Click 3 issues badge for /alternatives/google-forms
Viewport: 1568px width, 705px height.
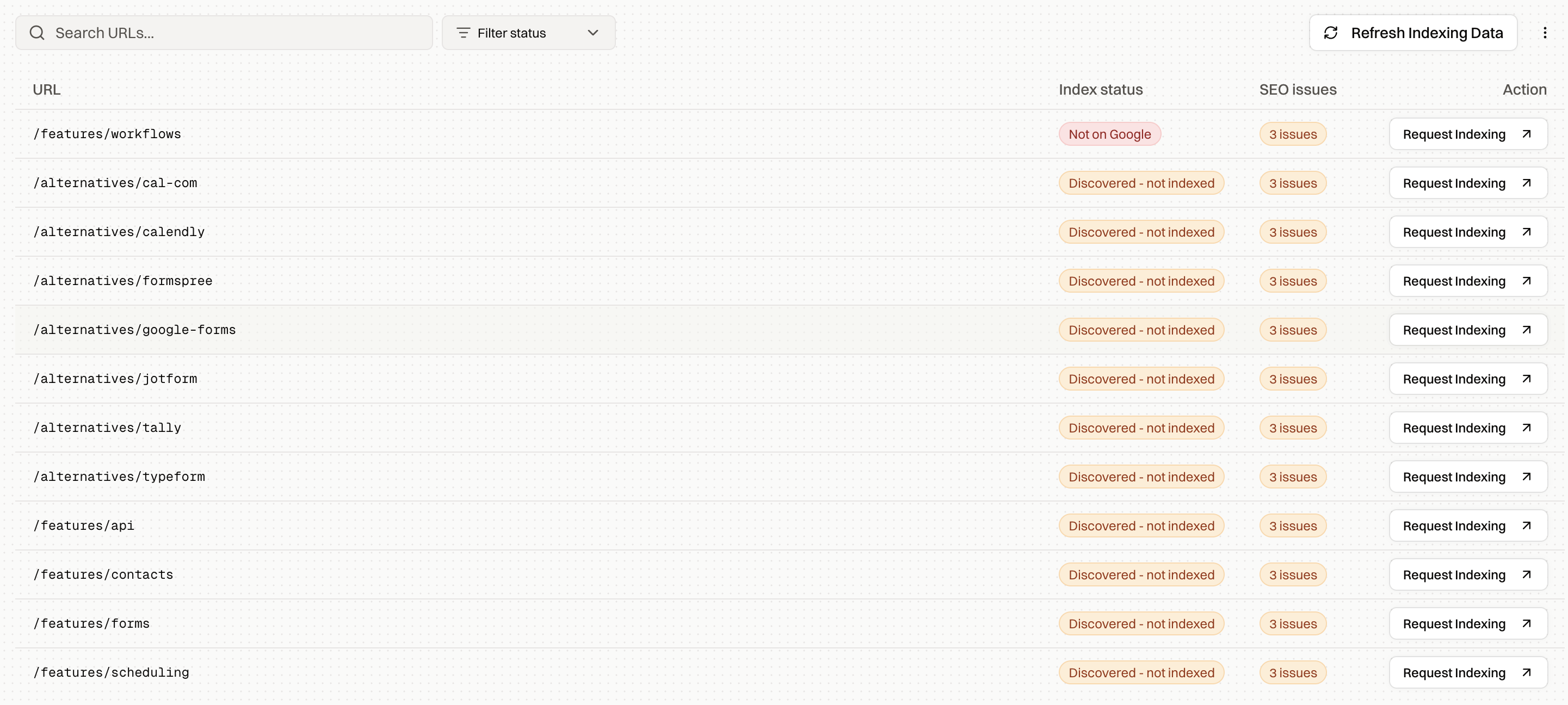pyautogui.click(x=1293, y=330)
